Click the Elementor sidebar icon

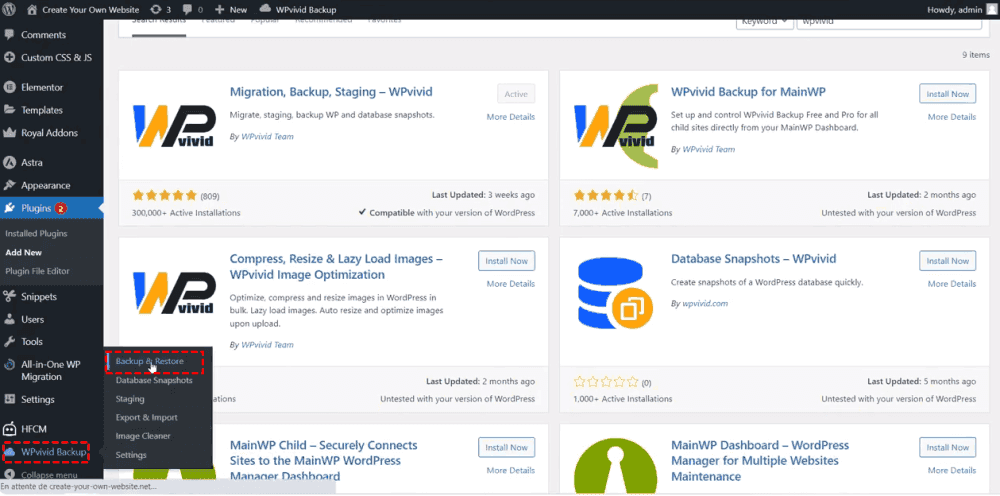[10, 87]
